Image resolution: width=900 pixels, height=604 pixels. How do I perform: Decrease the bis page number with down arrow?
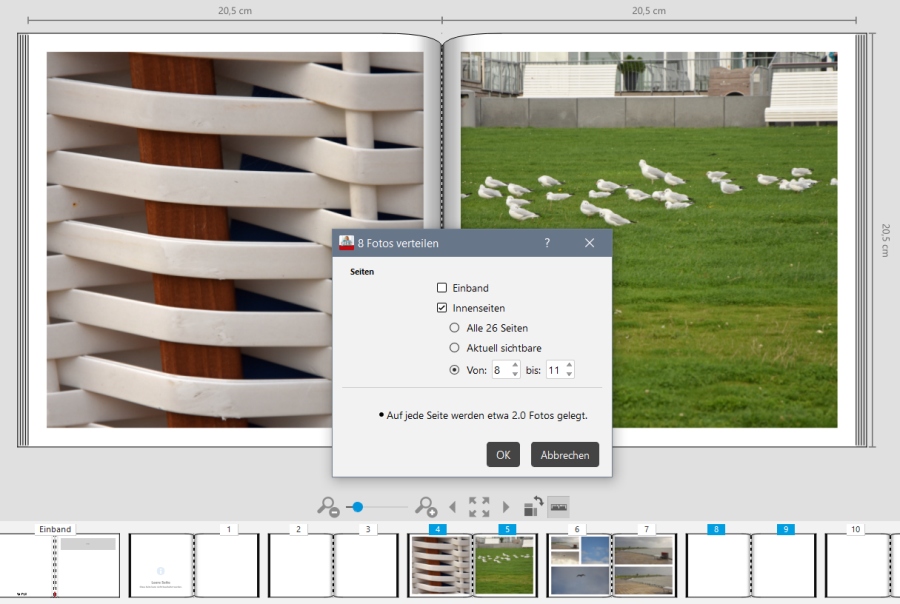tap(569, 375)
